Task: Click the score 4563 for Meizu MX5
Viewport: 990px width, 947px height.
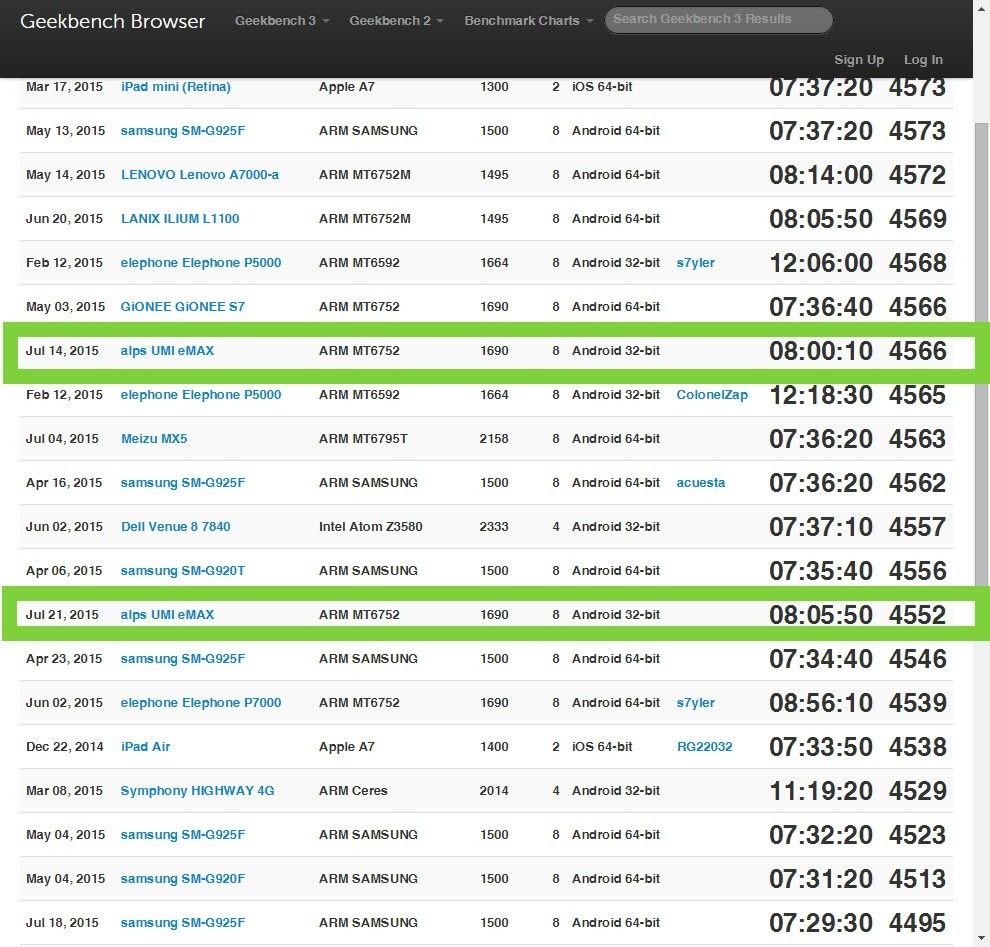Action: coord(917,439)
